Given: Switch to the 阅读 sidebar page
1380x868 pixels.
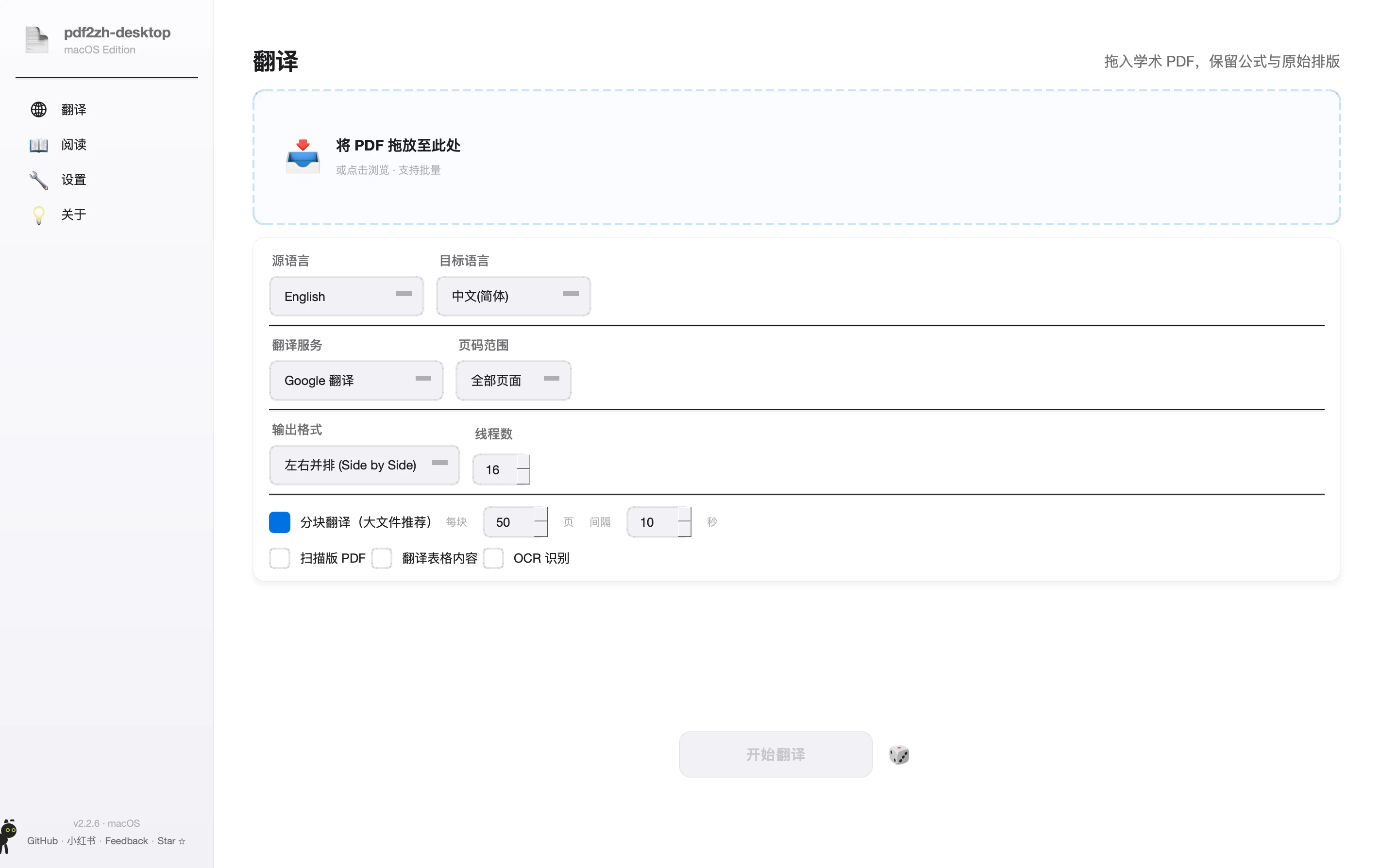Looking at the screenshot, I should 107,145.
